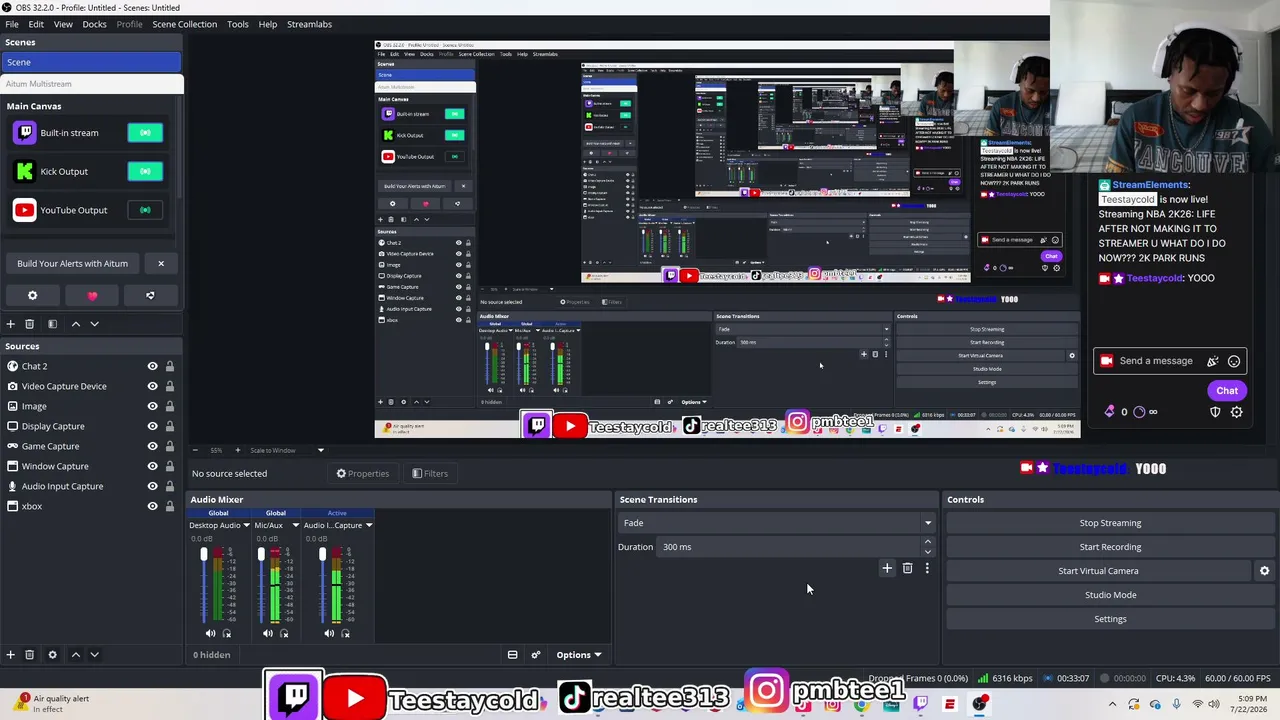The height and width of the screenshot is (720, 1280).
Task: Unlock the xbox source lock
Action: pos(169,506)
